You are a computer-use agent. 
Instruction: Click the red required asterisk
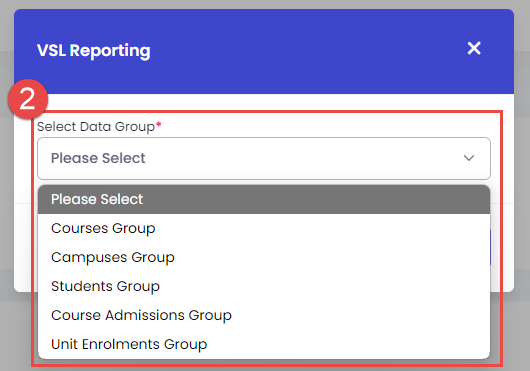[x=159, y=125]
